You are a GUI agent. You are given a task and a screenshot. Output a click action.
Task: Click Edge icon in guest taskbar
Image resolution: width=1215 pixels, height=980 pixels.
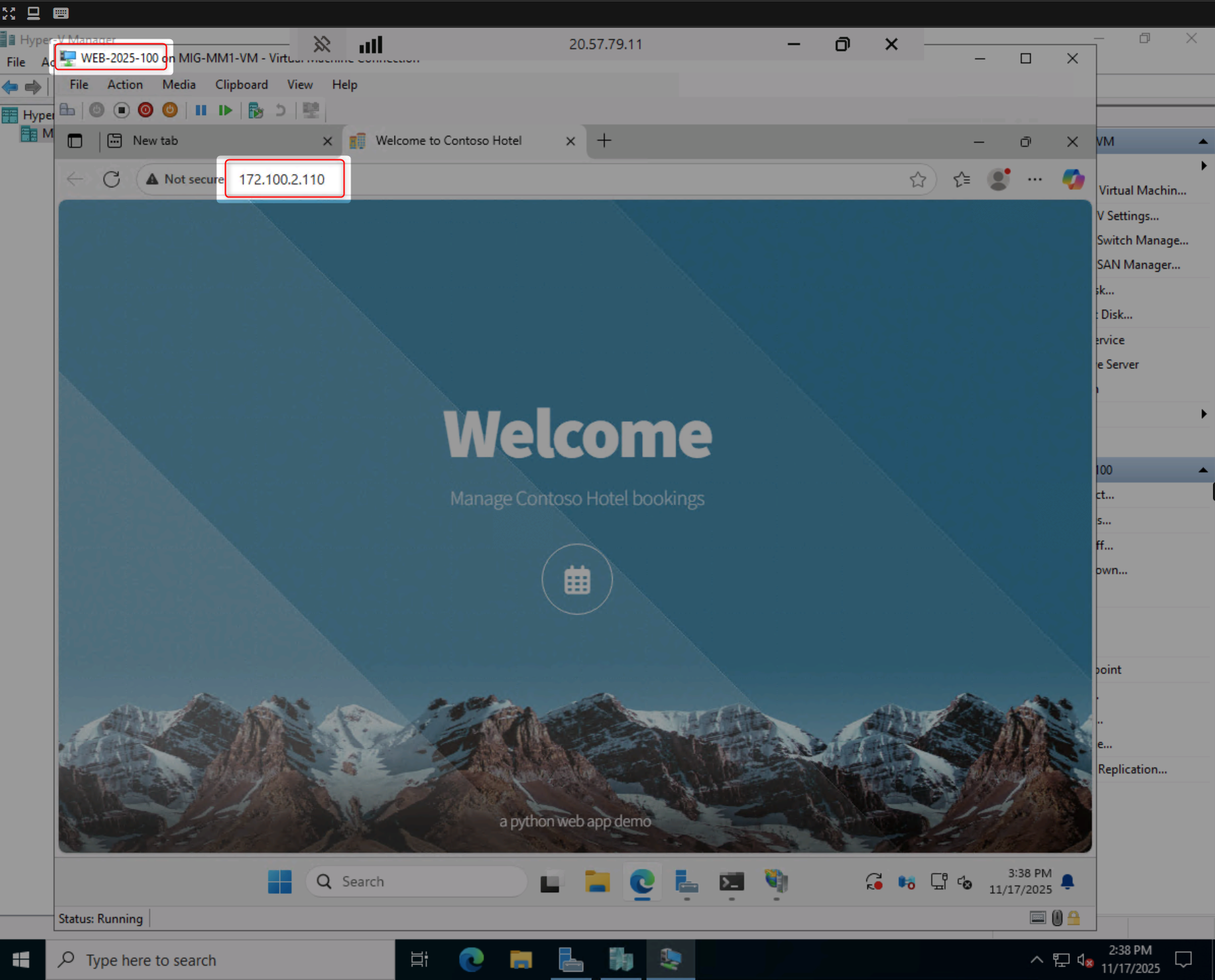click(642, 882)
